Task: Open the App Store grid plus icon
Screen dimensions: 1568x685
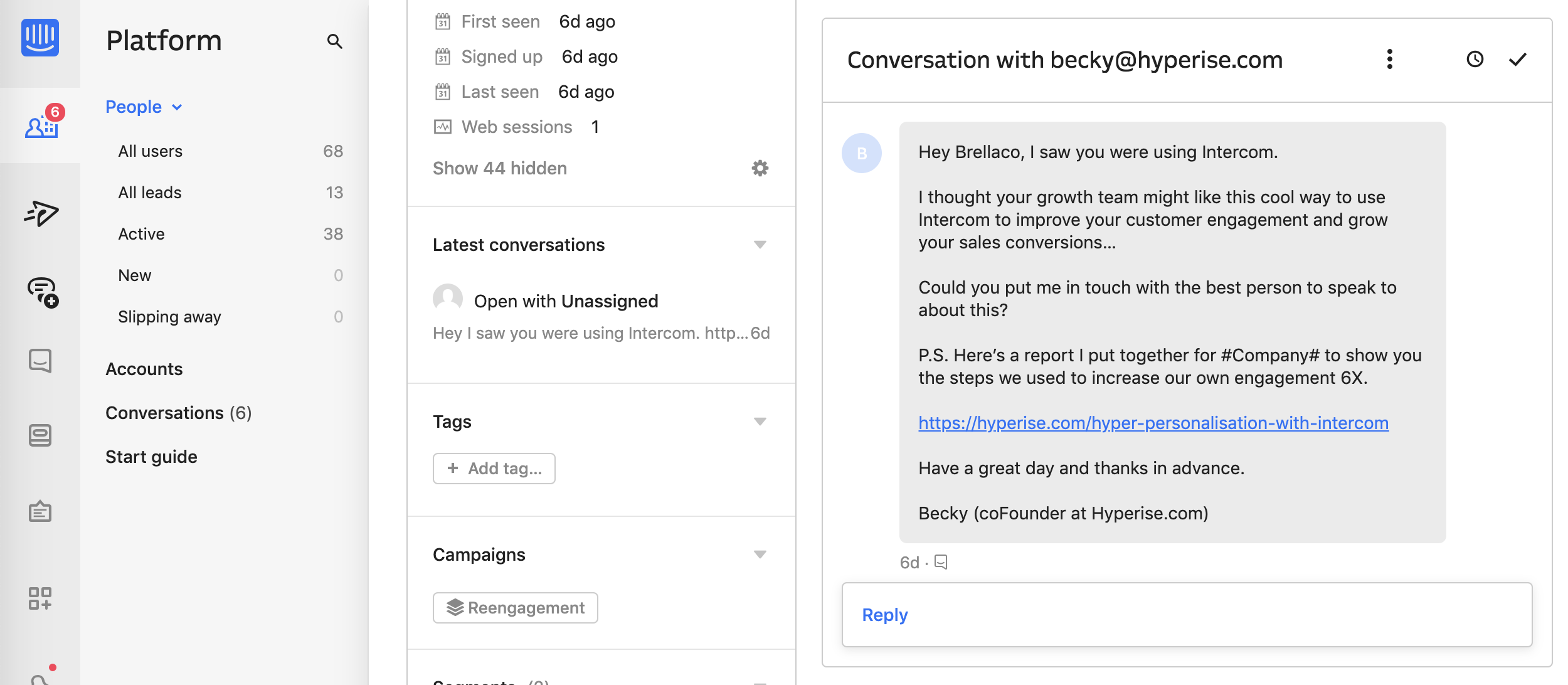Action: tap(40, 598)
